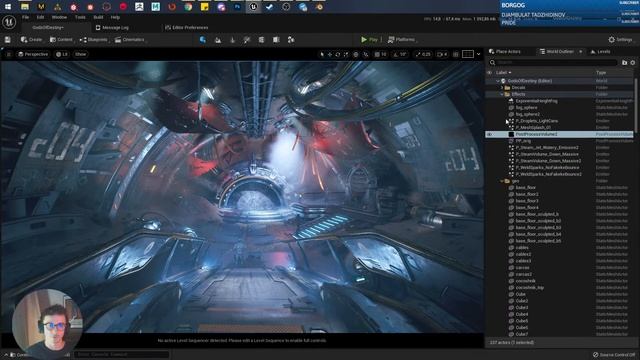Viewport: 640px width, 360px height.
Task: Open Steam from the taskbar
Action: pyautogui.click(x=269, y=7)
